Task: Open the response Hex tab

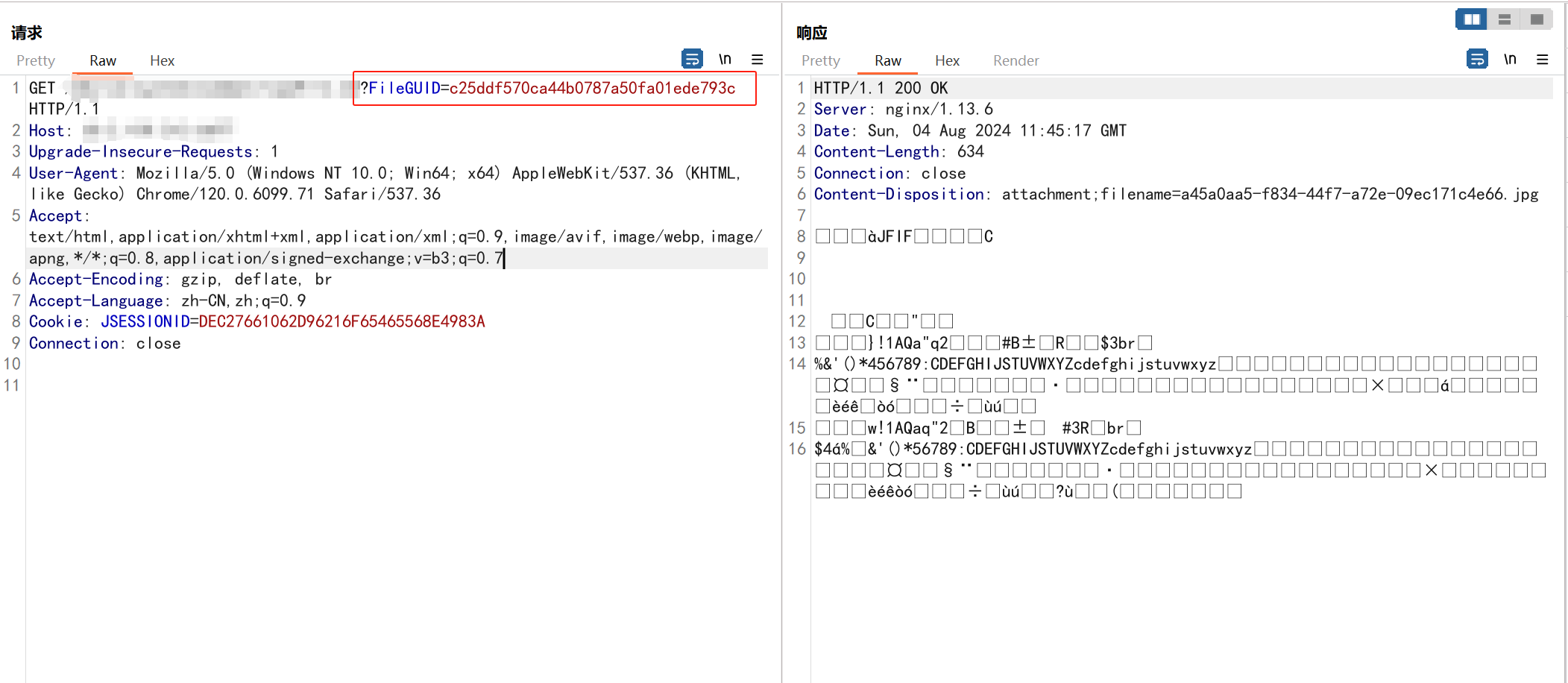Action: click(x=947, y=60)
